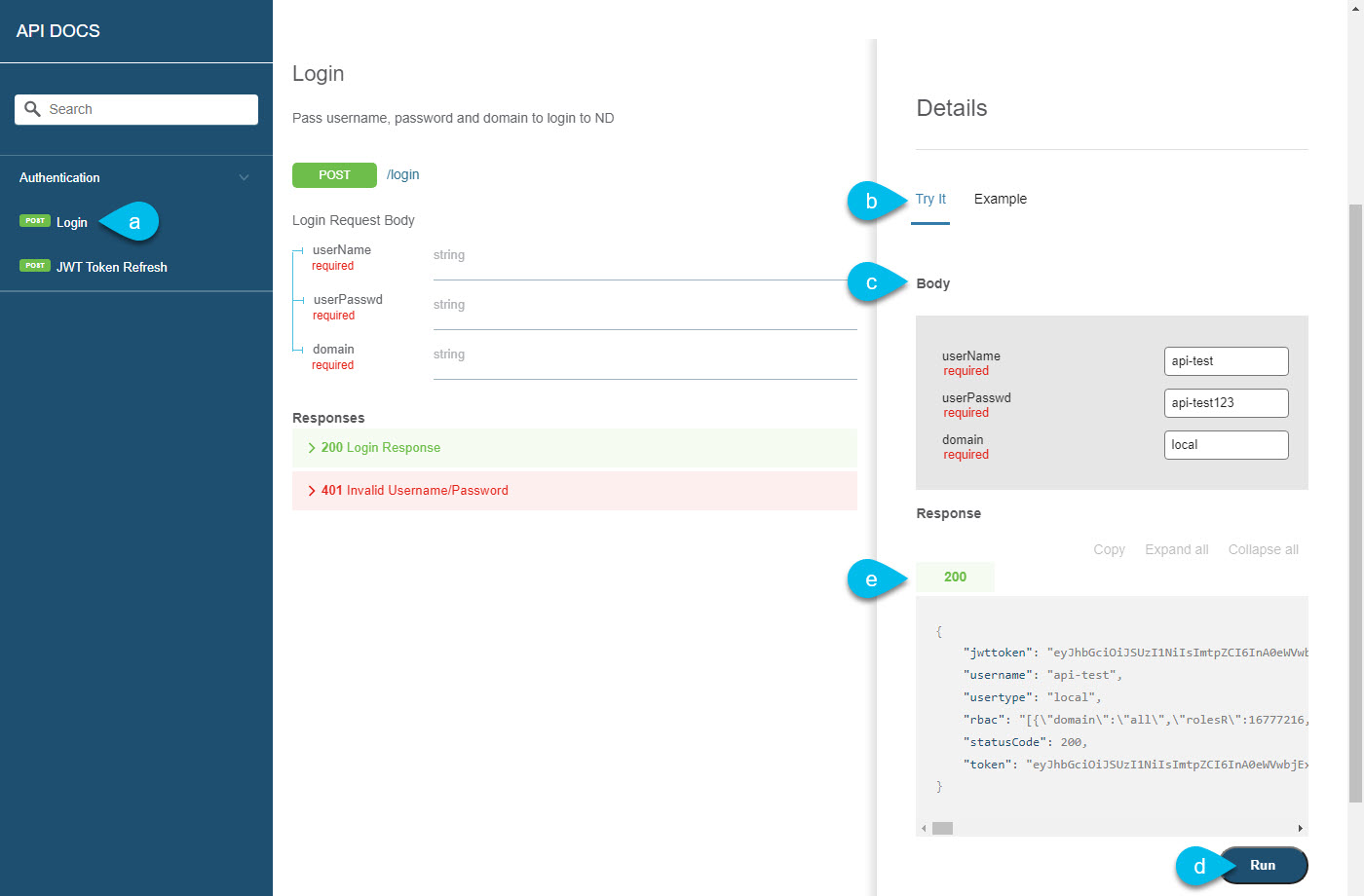The width and height of the screenshot is (1364, 896).
Task: Switch to the Example tab
Action: pos(1000,199)
